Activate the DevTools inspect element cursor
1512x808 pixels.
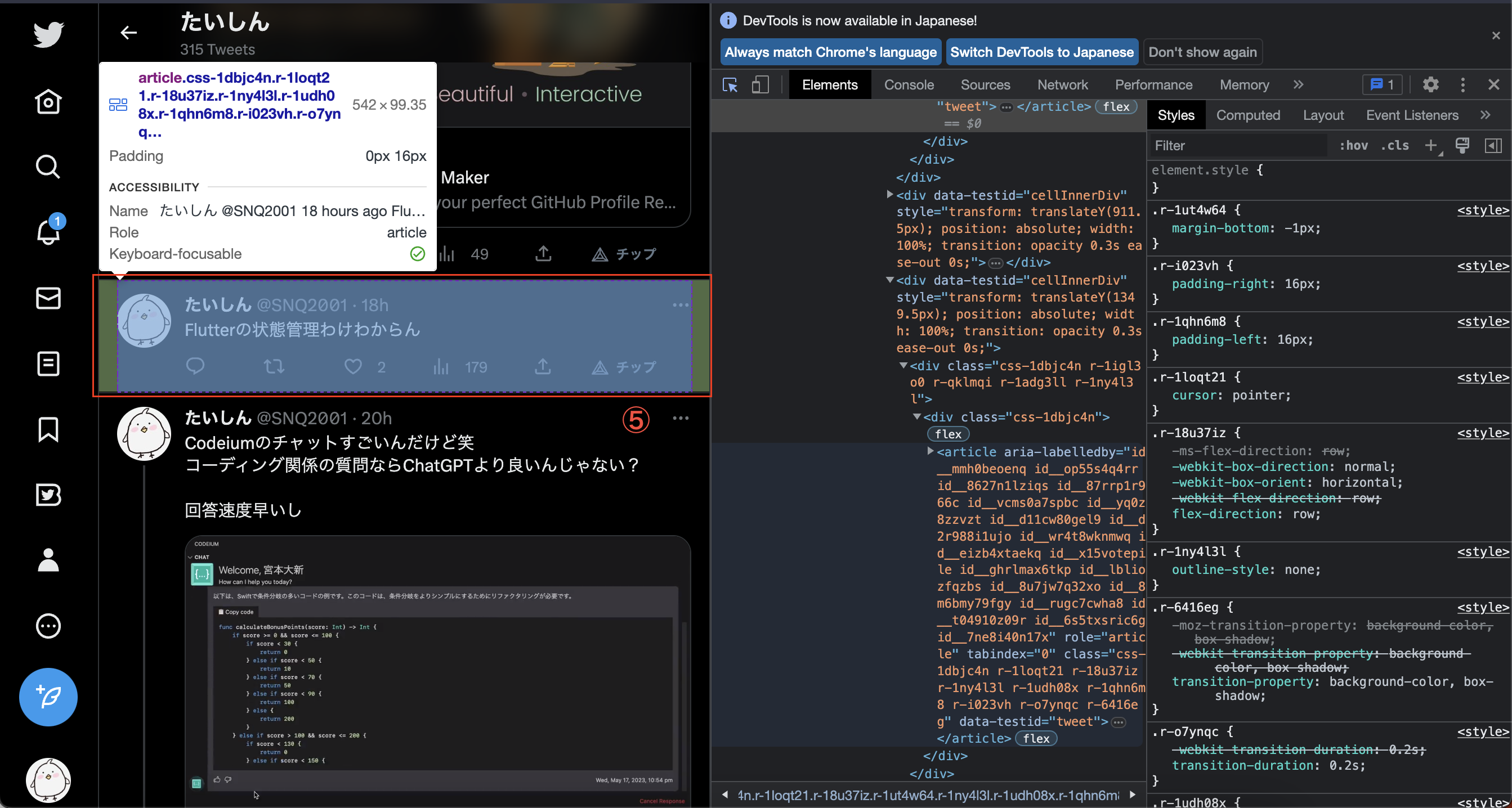click(x=730, y=84)
